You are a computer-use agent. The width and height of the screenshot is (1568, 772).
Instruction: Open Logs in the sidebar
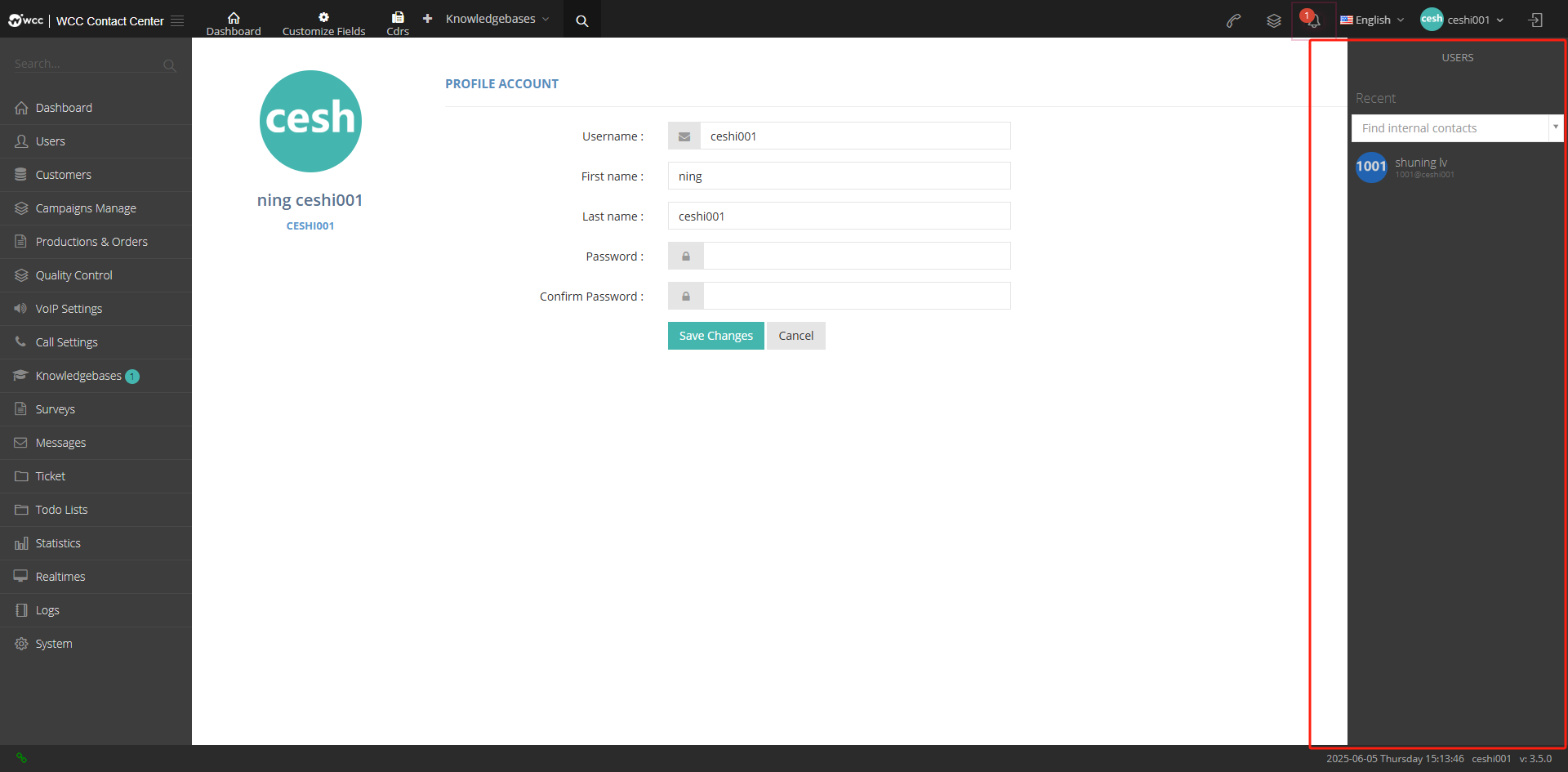coord(96,610)
